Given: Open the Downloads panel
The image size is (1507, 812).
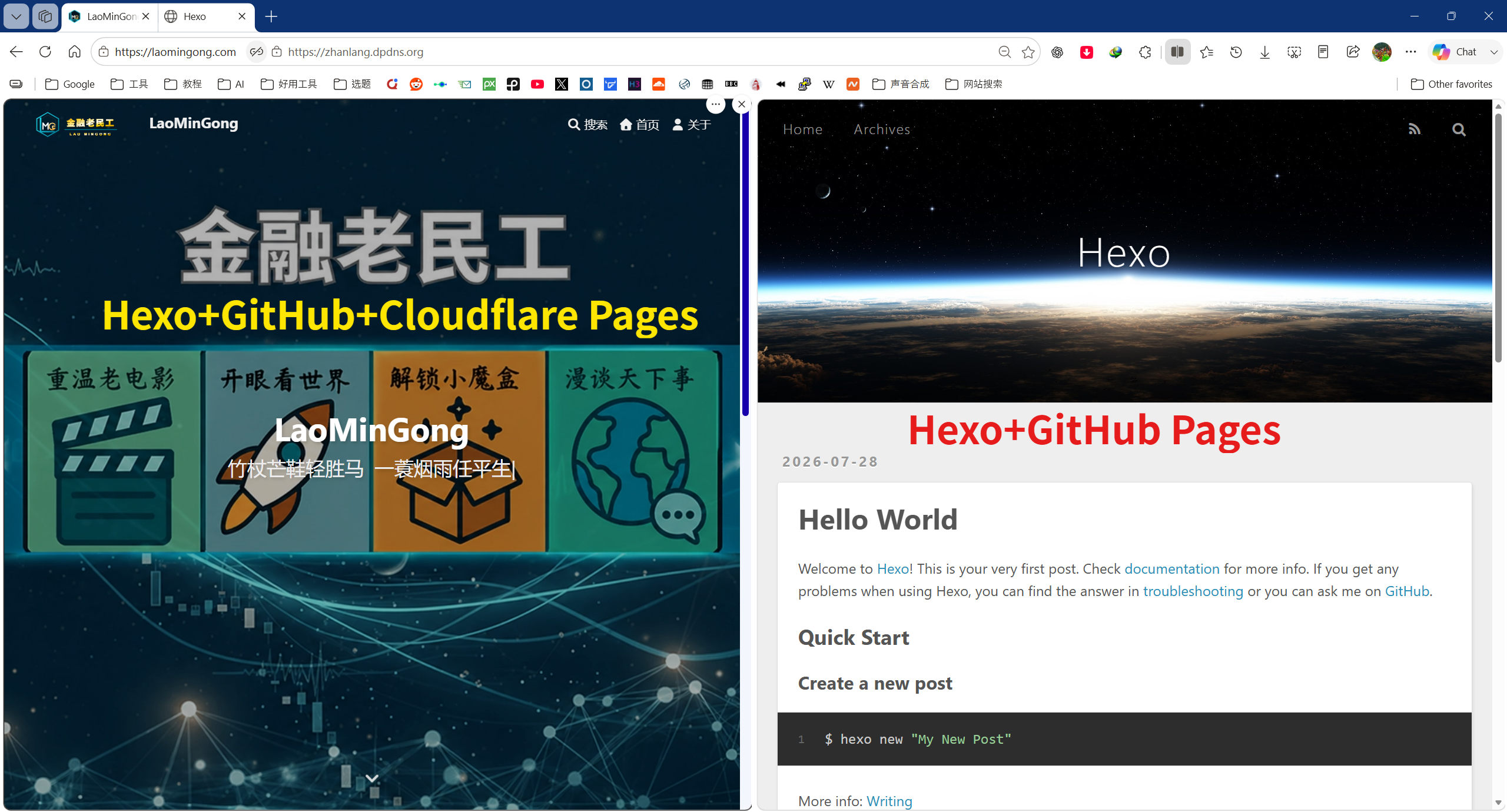Looking at the screenshot, I should tap(1264, 52).
